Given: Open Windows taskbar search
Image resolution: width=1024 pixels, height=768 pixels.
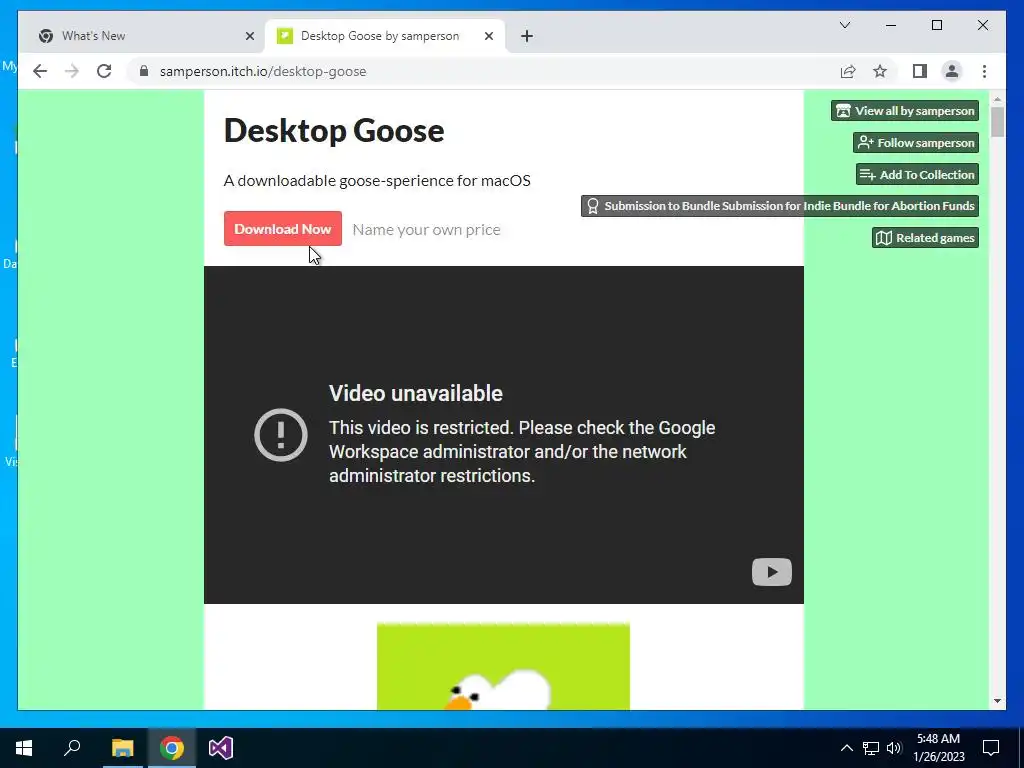Looking at the screenshot, I should pyautogui.click(x=72, y=748).
